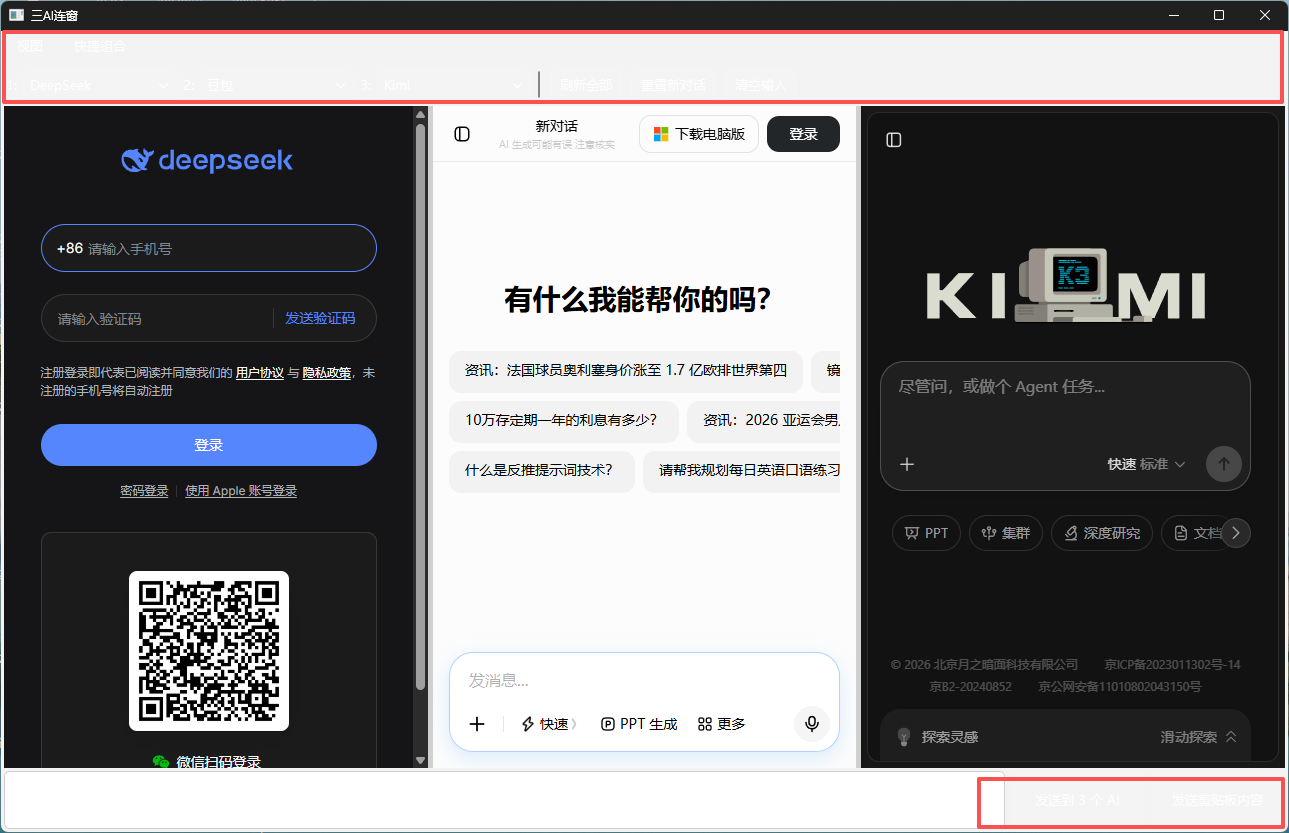Choose 微信扫码登录 in DeepSeek
Image resolution: width=1289 pixels, height=833 pixels.
click(208, 762)
